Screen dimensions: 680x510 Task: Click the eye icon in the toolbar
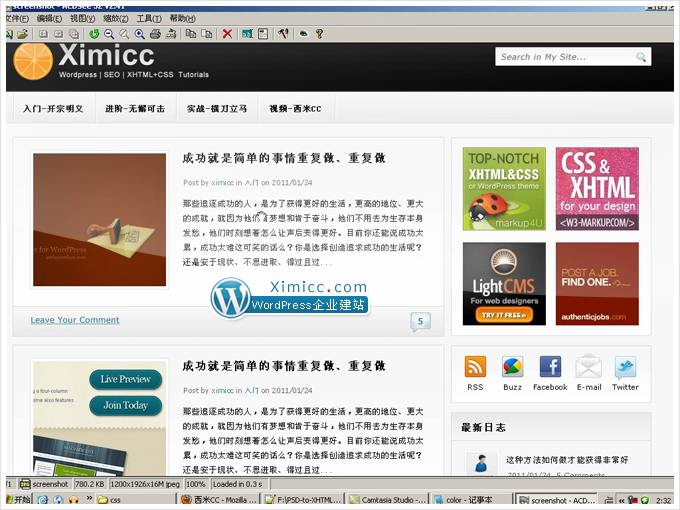(x=304, y=34)
